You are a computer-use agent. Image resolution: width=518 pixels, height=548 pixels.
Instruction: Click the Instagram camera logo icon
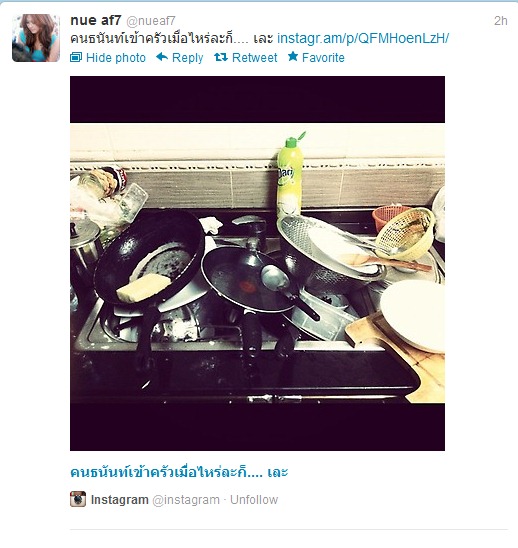click(78, 499)
